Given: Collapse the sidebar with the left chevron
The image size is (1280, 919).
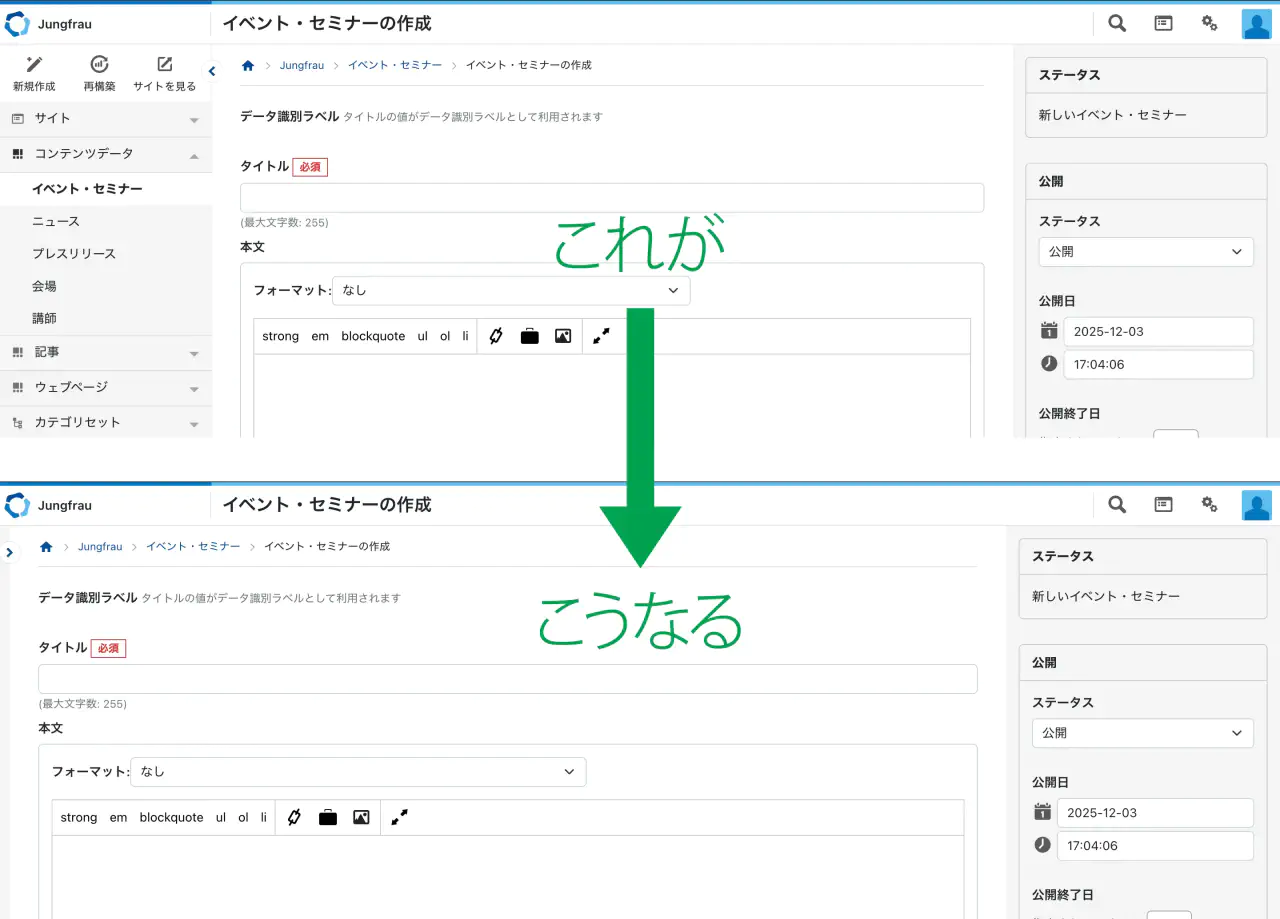Looking at the screenshot, I should pyautogui.click(x=211, y=71).
